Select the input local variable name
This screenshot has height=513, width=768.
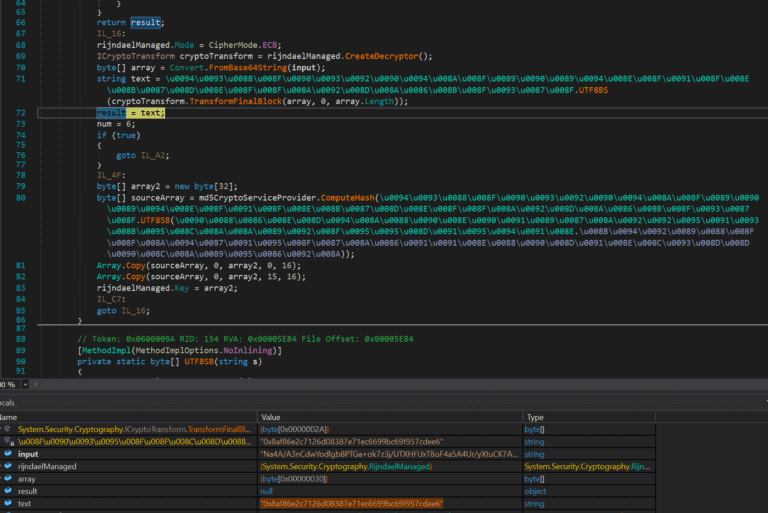click(x=28, y=454)
